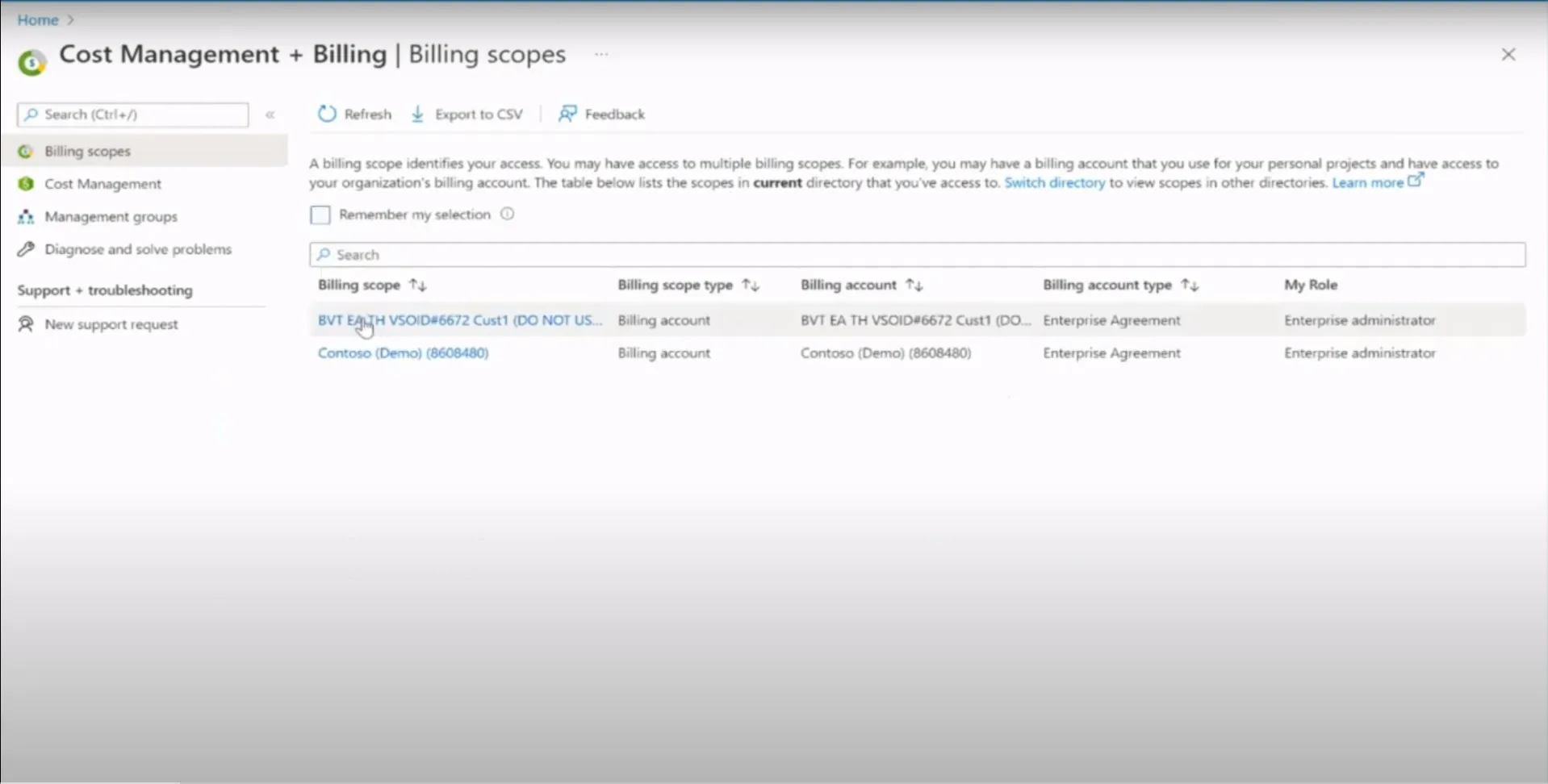Click the Cost Management sidebar icon
Image resolution: width=1548 pixels, height=784 pixels.
coord(26,184)
